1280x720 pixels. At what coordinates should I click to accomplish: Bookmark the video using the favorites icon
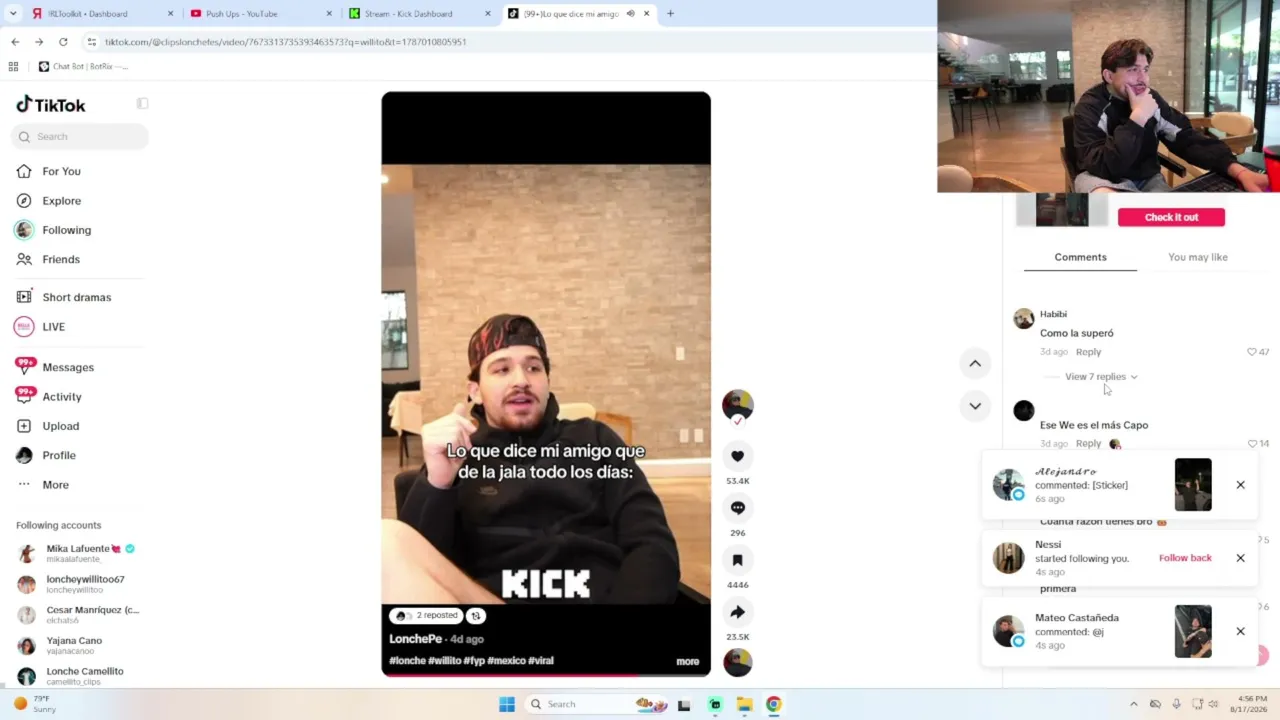click(737, 560)
